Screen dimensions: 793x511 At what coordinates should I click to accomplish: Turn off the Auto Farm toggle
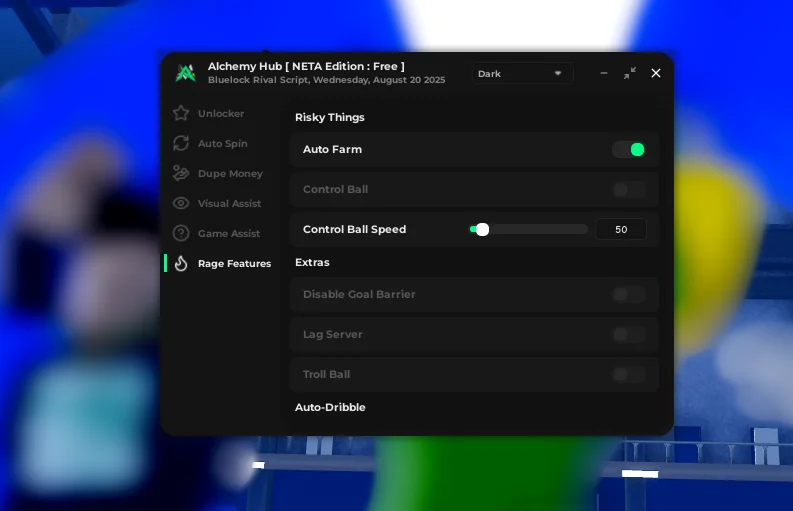pyautogui.click(x=629, y=150)
